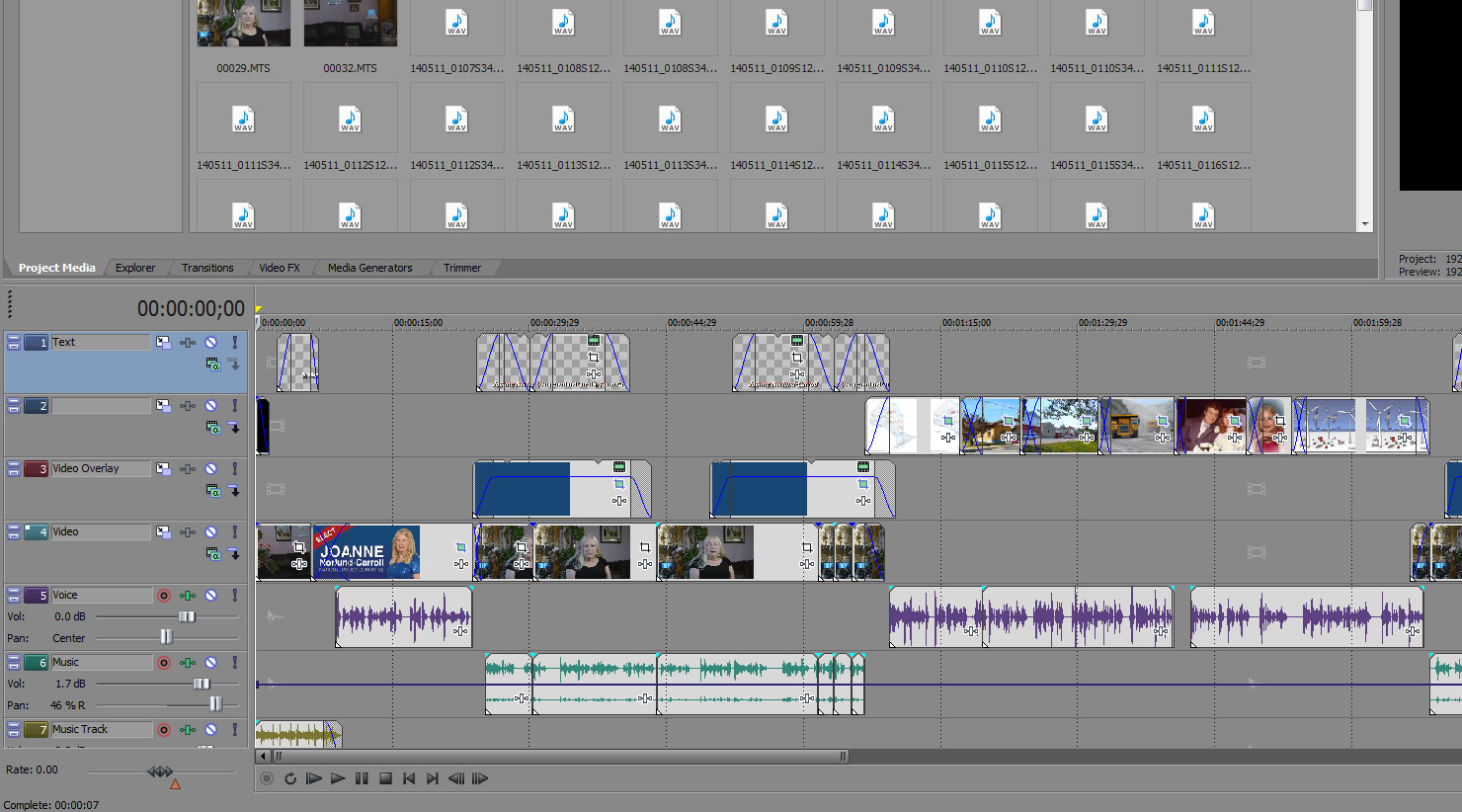The width and height of the screenshot is (1462, 812).
Task: Mute the Text track
Action: pyautogui.click(x=210, y=343)
